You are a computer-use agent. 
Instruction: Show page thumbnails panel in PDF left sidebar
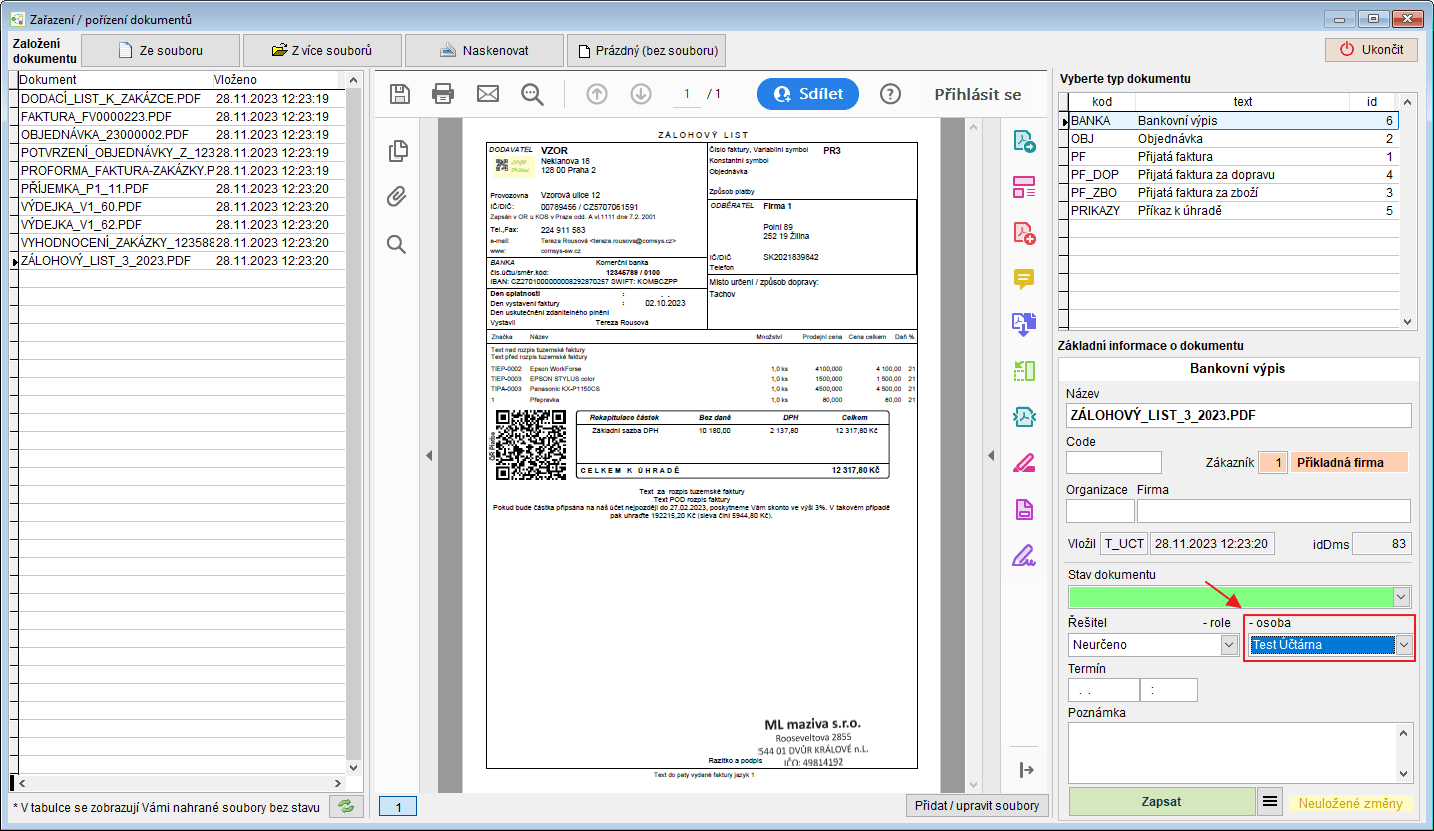coord(397,151)
